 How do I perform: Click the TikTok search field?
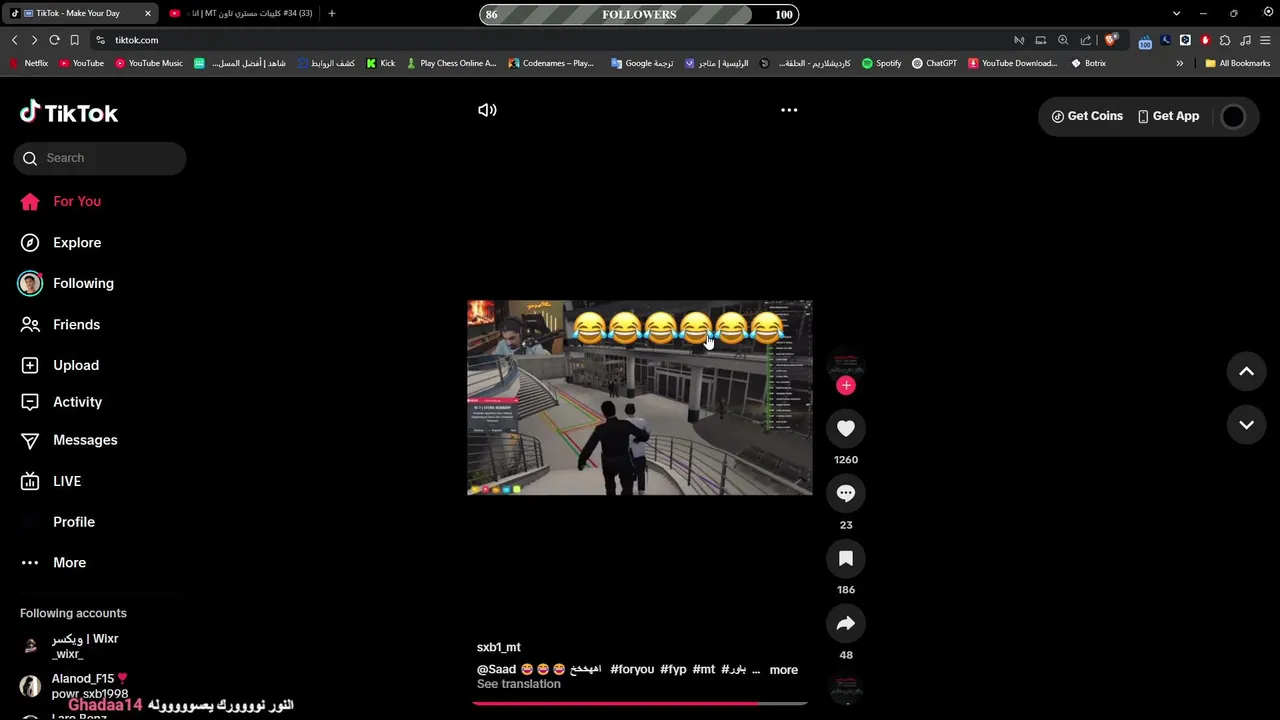click(x=100, y=158)
